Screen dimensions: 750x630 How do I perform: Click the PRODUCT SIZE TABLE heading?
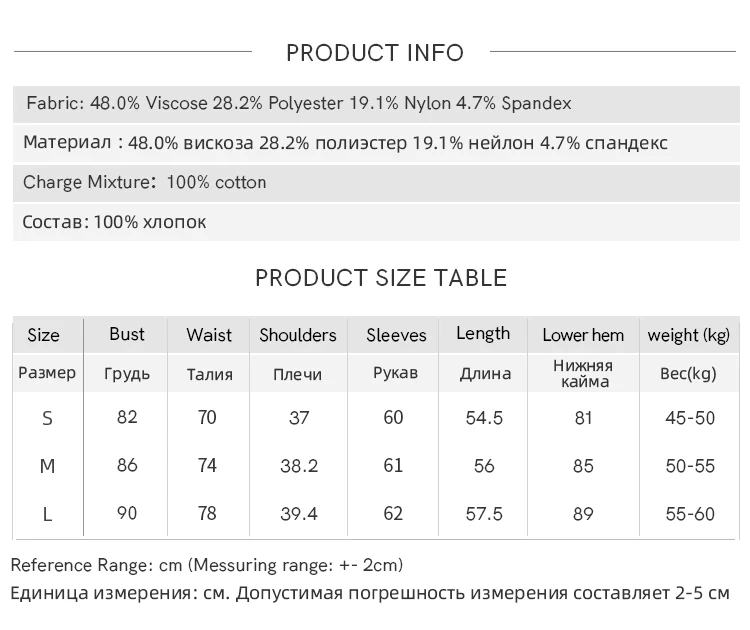pos(381,278)
